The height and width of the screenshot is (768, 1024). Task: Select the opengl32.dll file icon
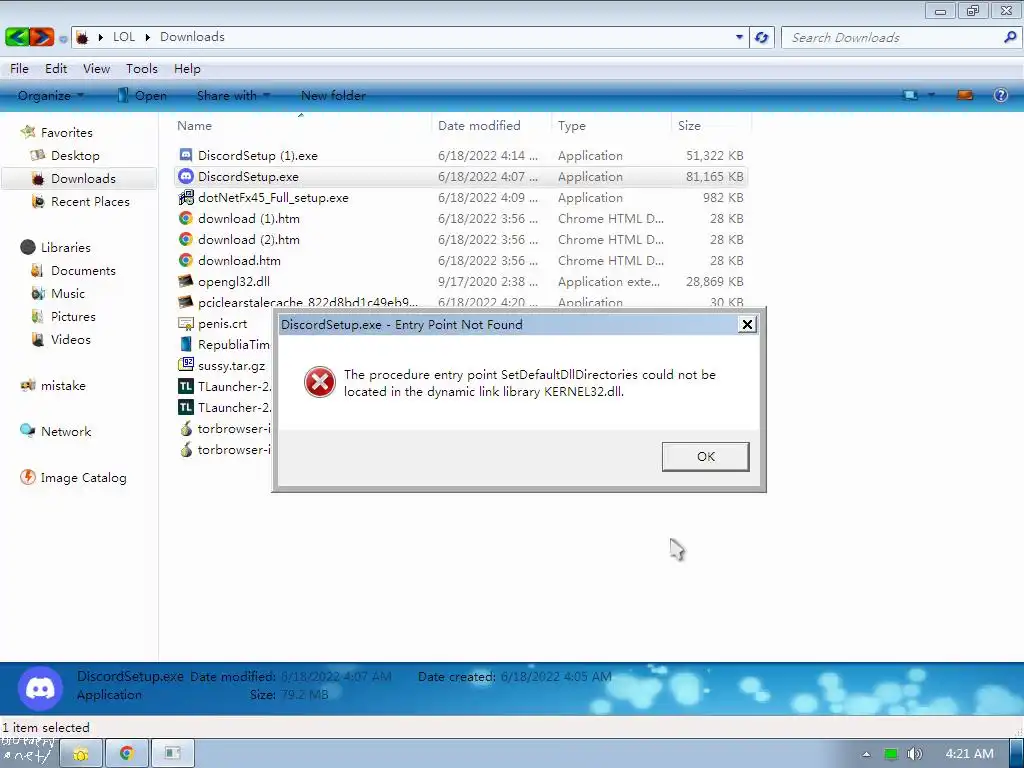(186, 281)
